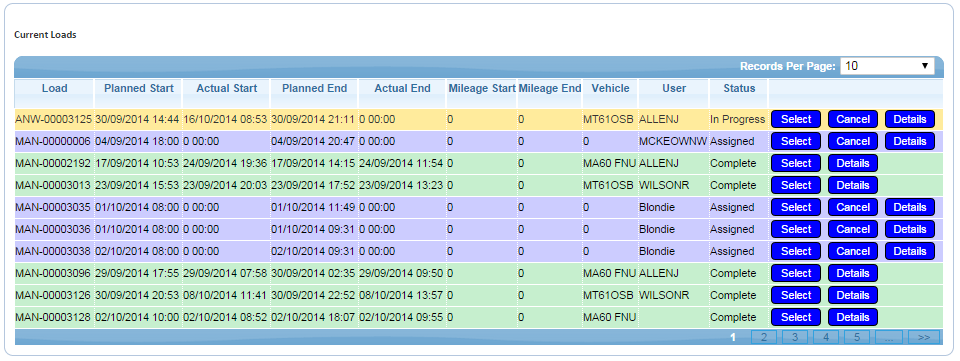Sort by Status column header
Image resolution: width=960 pixels, height=361 pixels.
pyautogui.click(x=739, y=89)
